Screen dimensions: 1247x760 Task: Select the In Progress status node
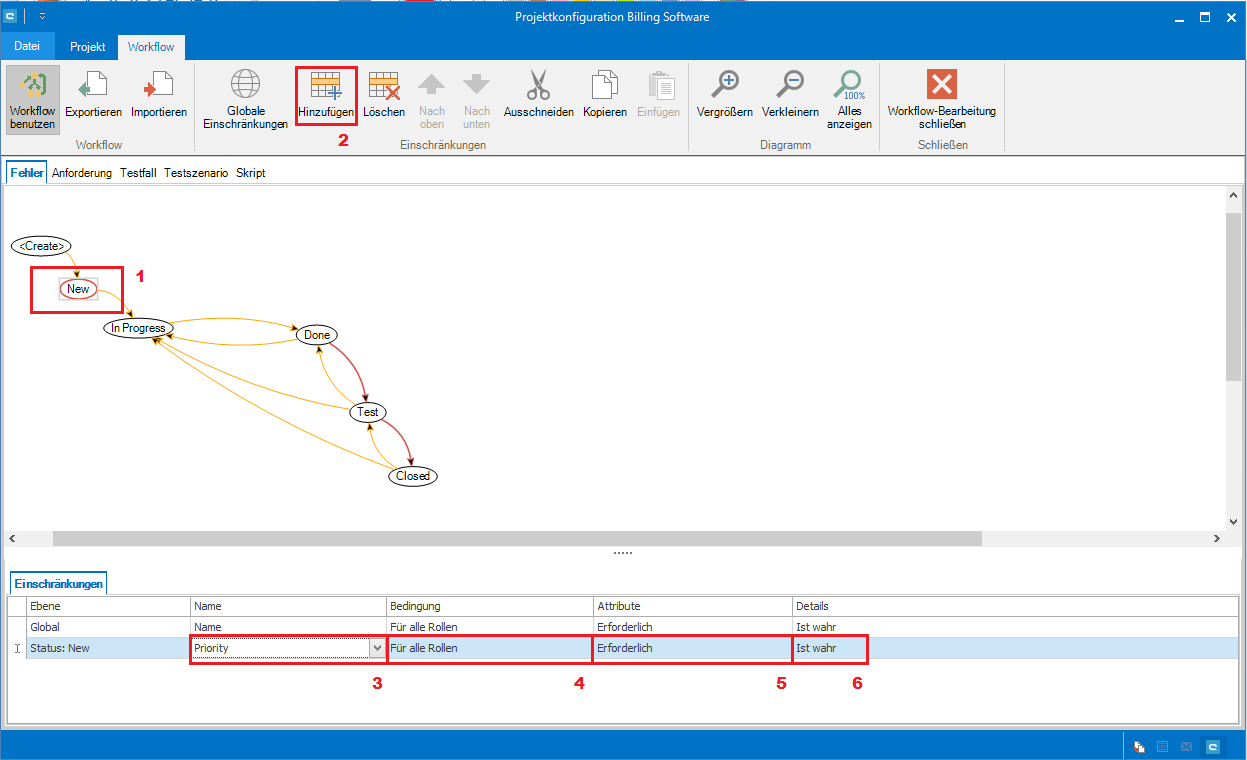pos(138,328)
